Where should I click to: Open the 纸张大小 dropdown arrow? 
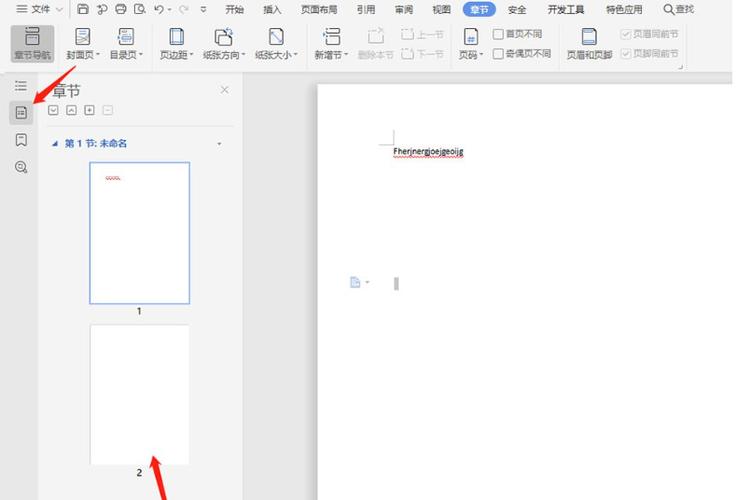(296, 55)
